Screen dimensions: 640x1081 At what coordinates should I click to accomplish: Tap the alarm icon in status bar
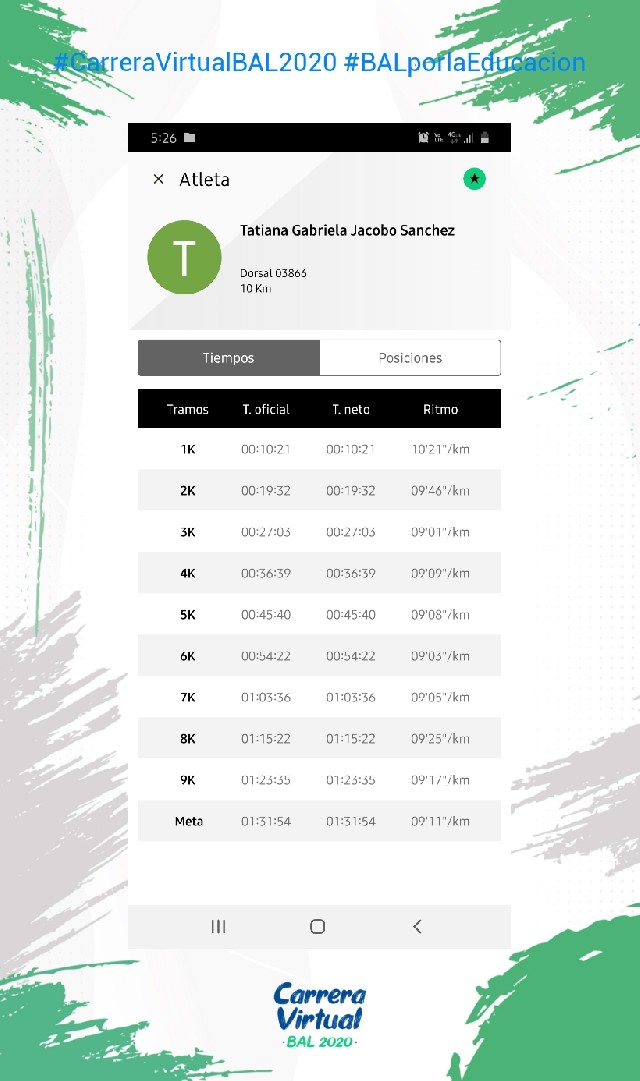[424, 138]
